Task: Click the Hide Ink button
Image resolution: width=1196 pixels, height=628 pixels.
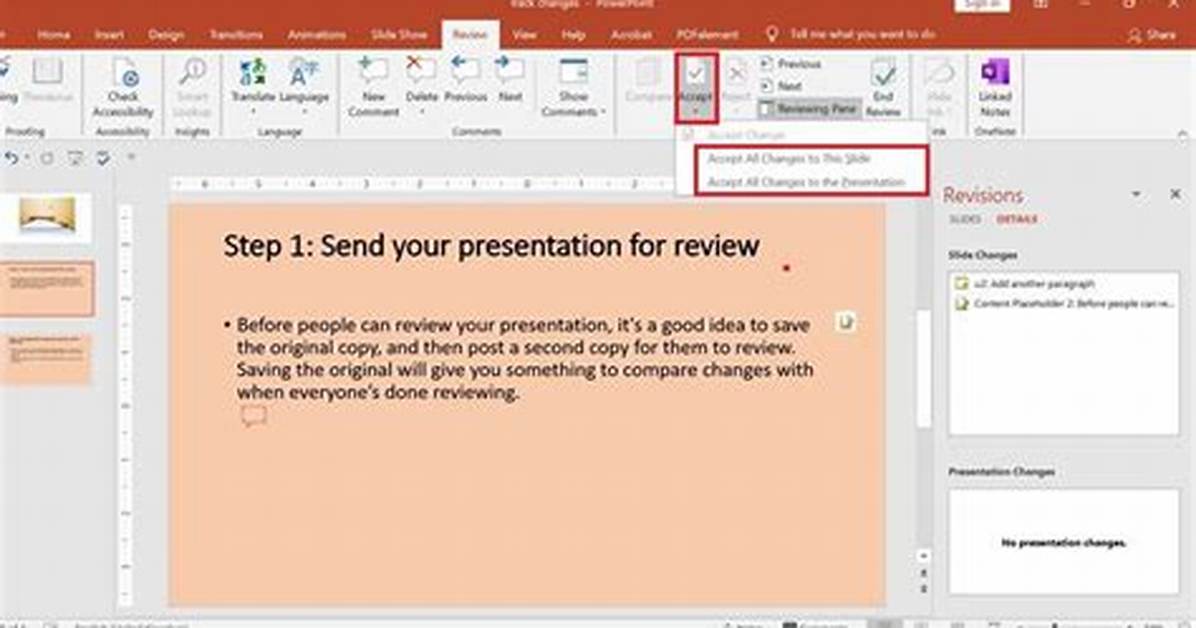Action: coord(939,89)
